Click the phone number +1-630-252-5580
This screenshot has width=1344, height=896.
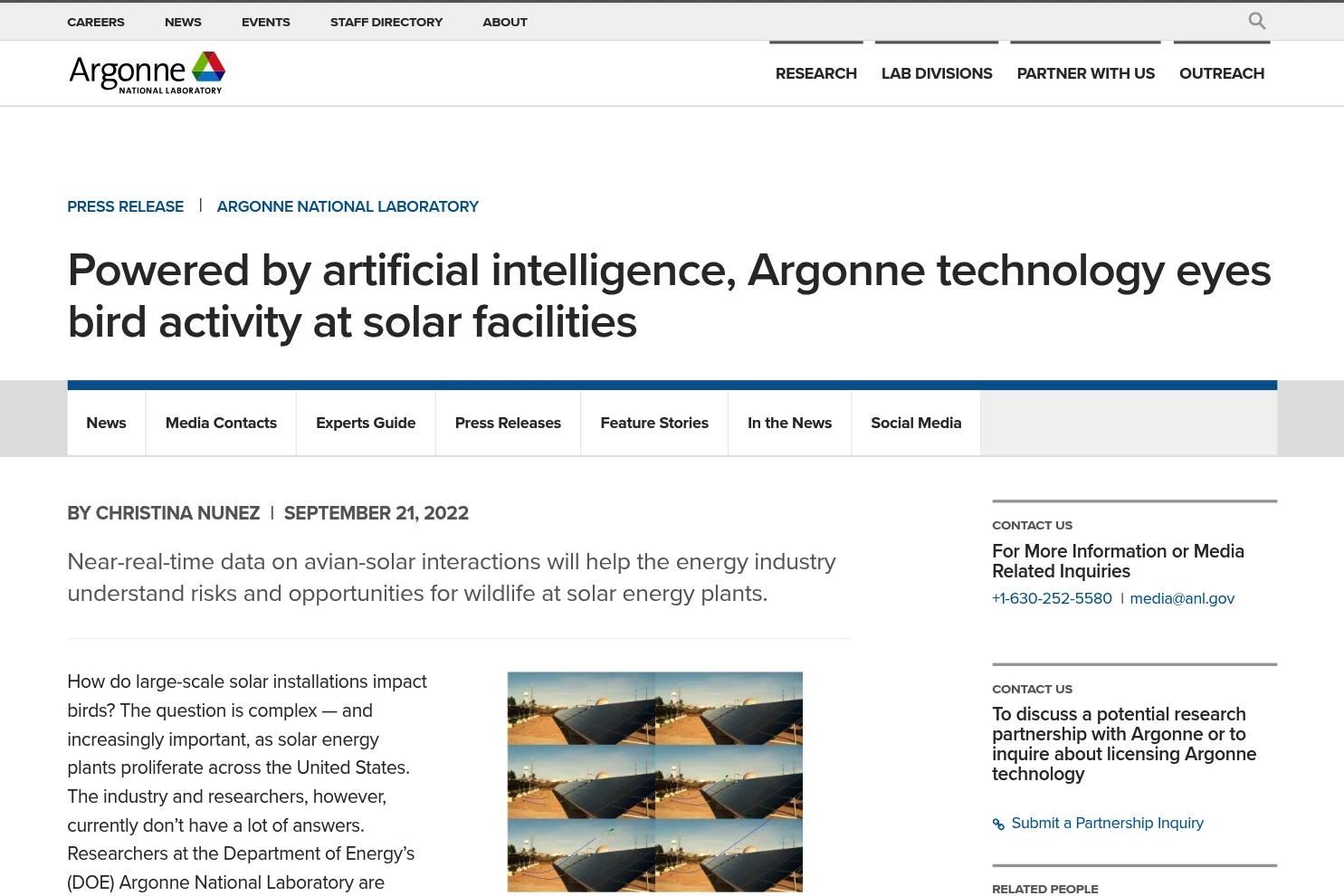tap(1052, 598)
